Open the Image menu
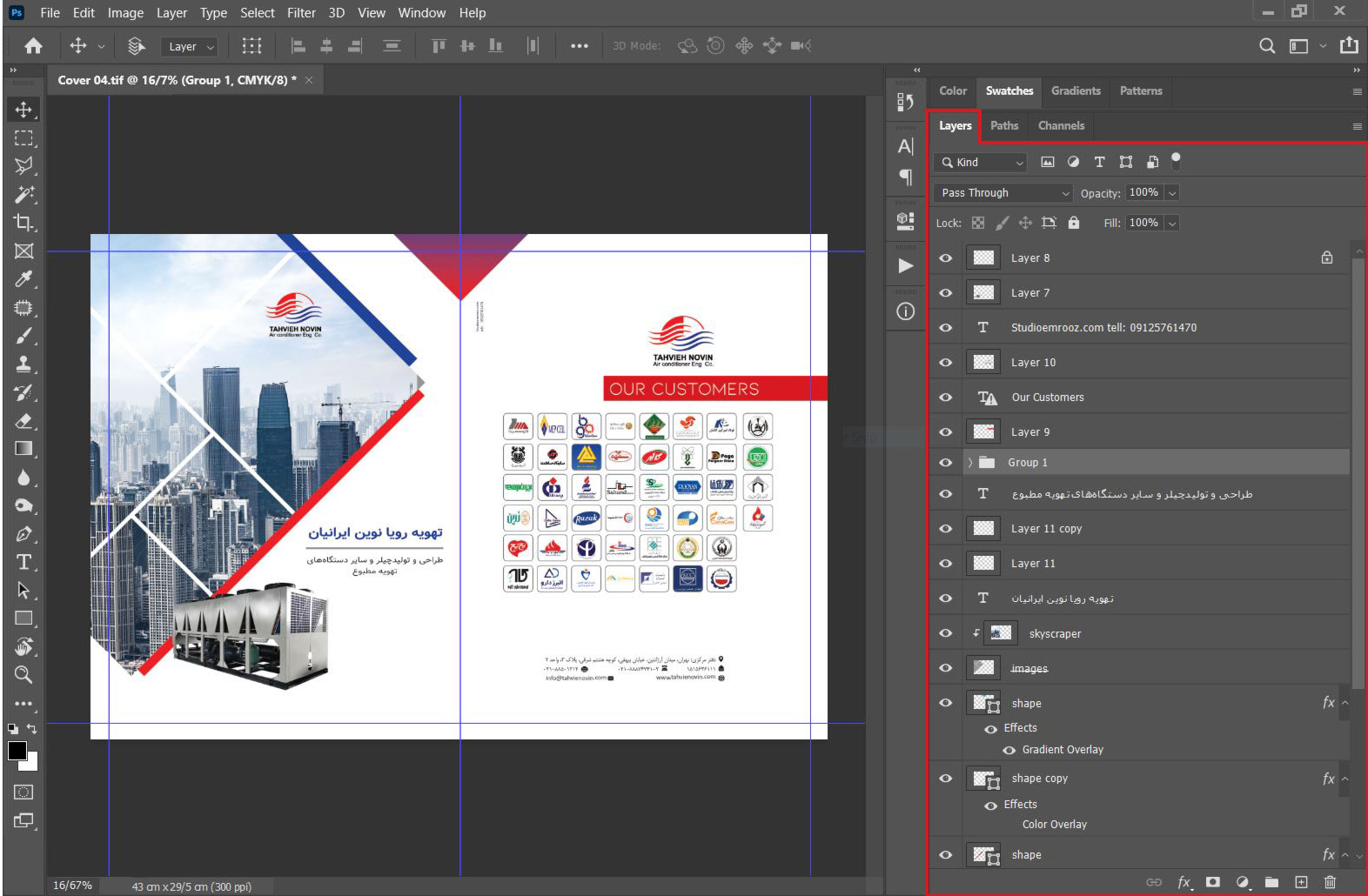This screenshot has height=896, width=1368. (125, 13)
